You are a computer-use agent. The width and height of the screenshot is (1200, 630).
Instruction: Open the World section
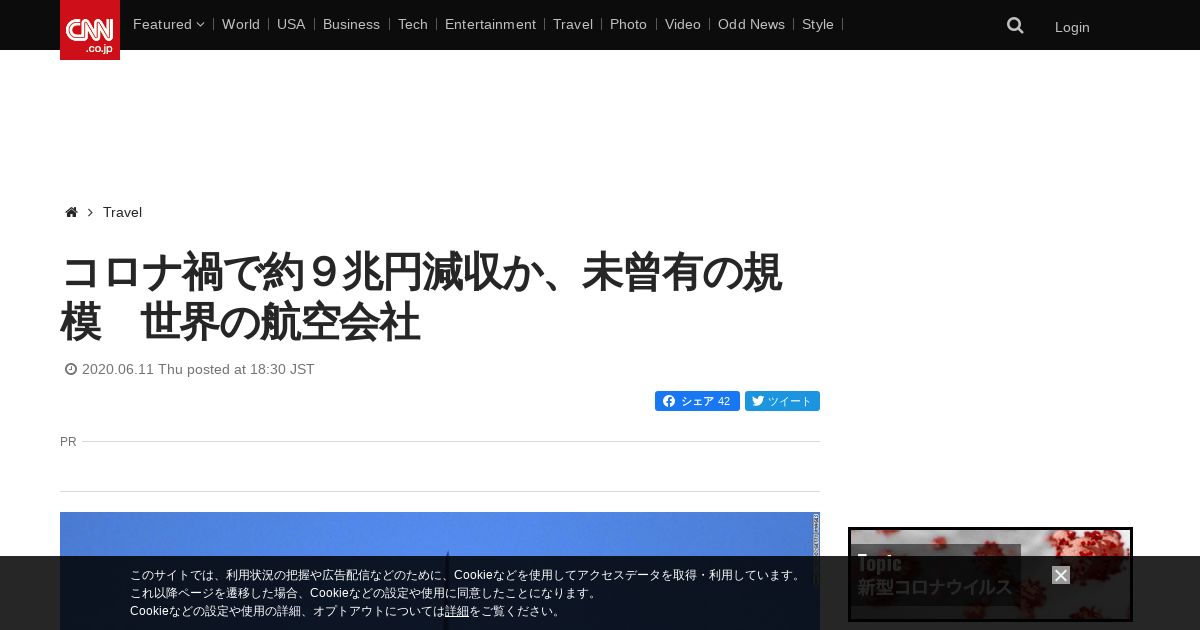(241, 24)
